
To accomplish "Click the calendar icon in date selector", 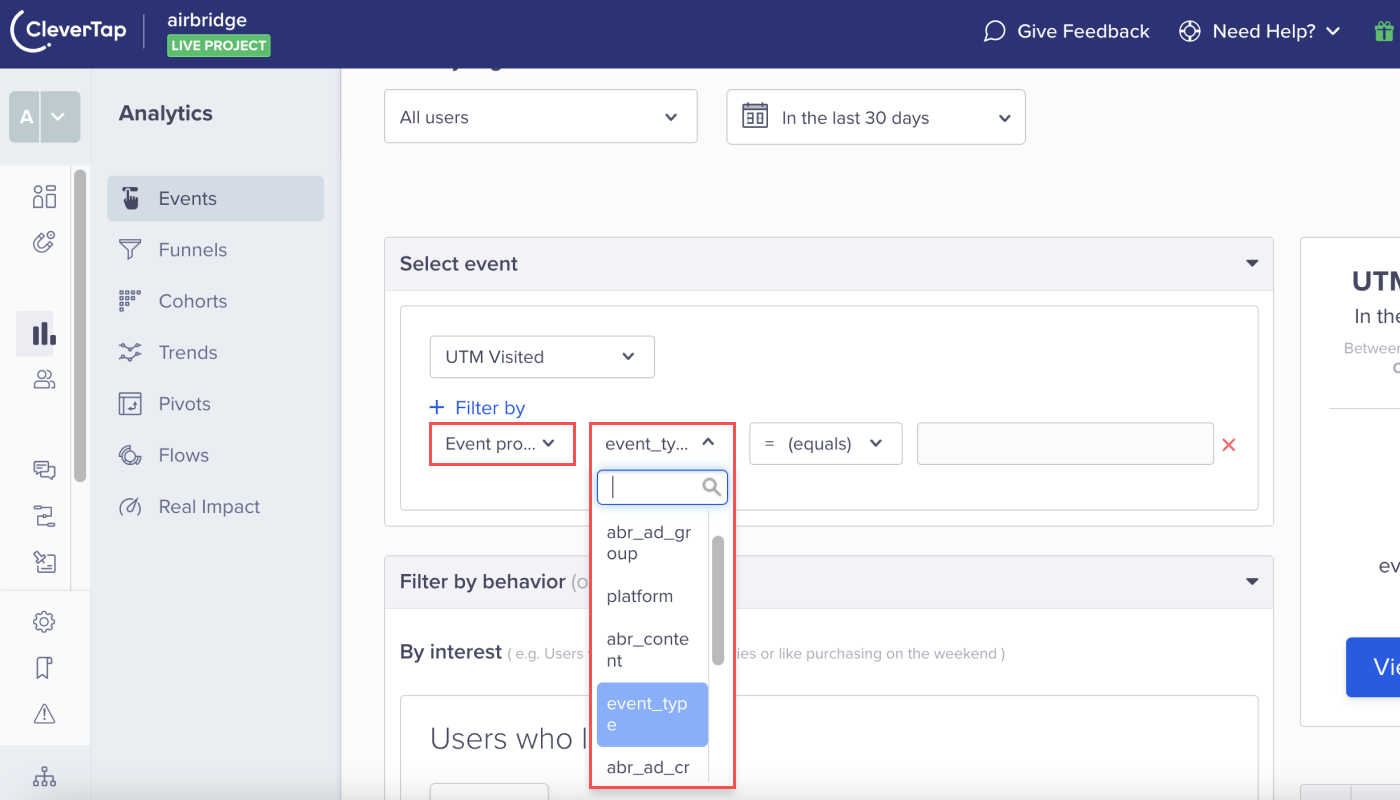I will click(x=755, y=116).
